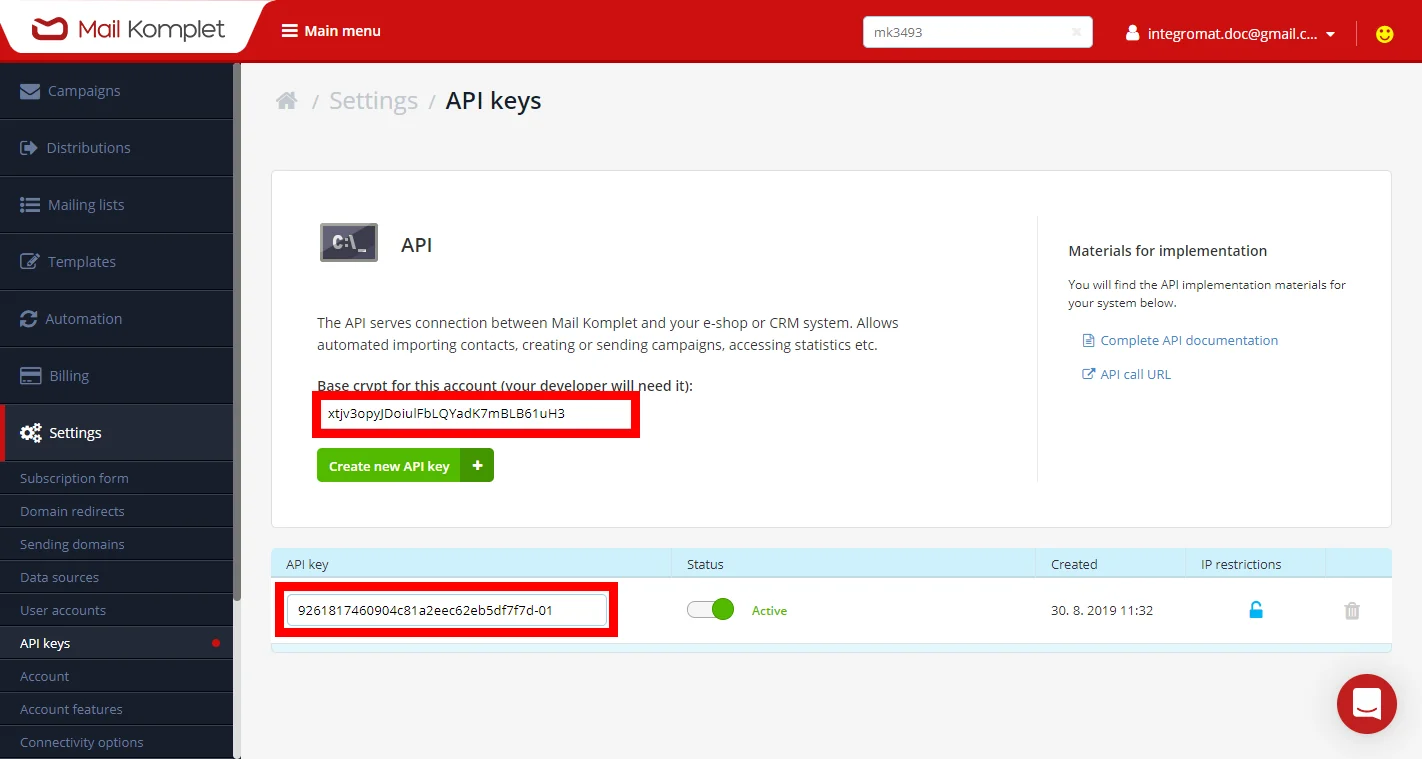The image size is (1422, 759).
Task: Click the user profile icon
Action: [x=1133, y=33]
